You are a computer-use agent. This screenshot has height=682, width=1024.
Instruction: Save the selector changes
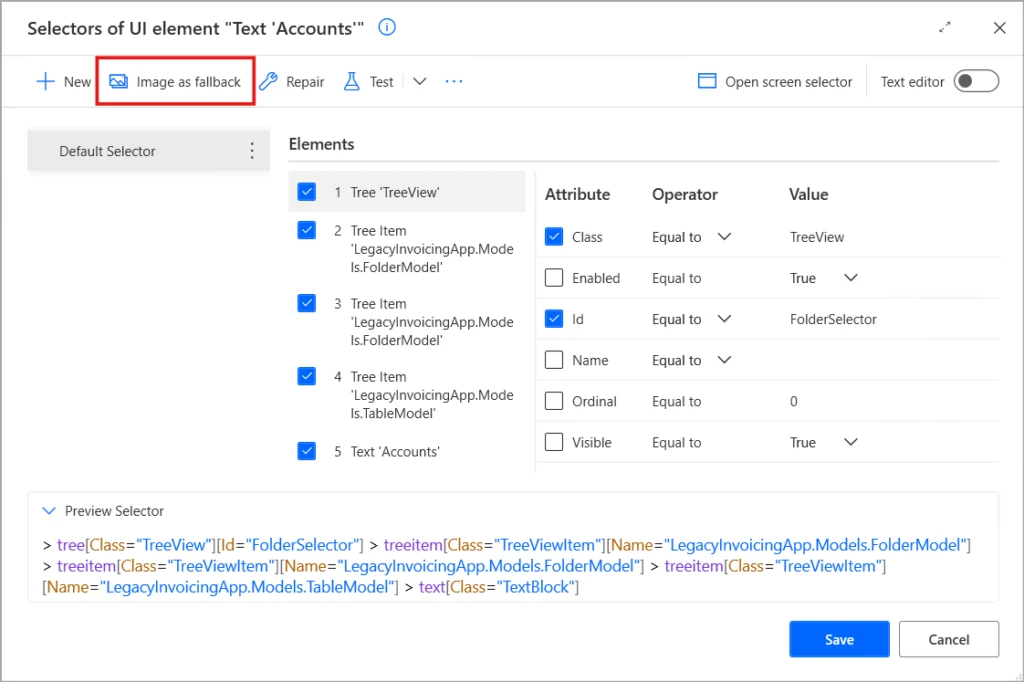(838, 639)
